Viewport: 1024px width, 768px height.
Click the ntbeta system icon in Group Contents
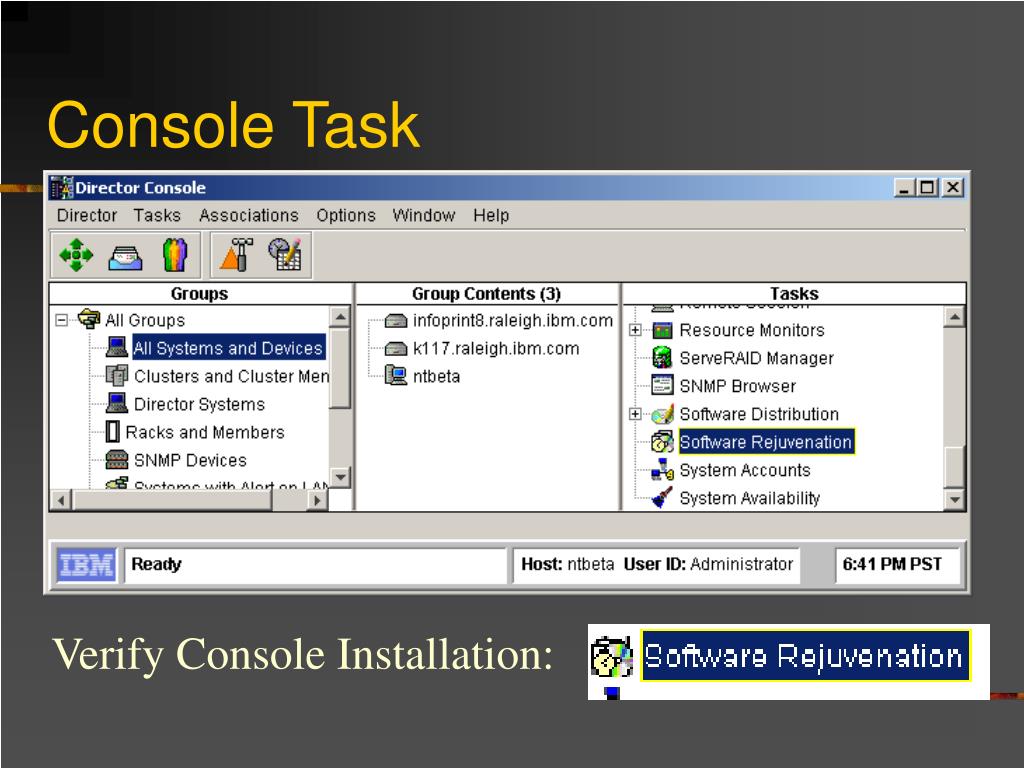pos(396,376)
